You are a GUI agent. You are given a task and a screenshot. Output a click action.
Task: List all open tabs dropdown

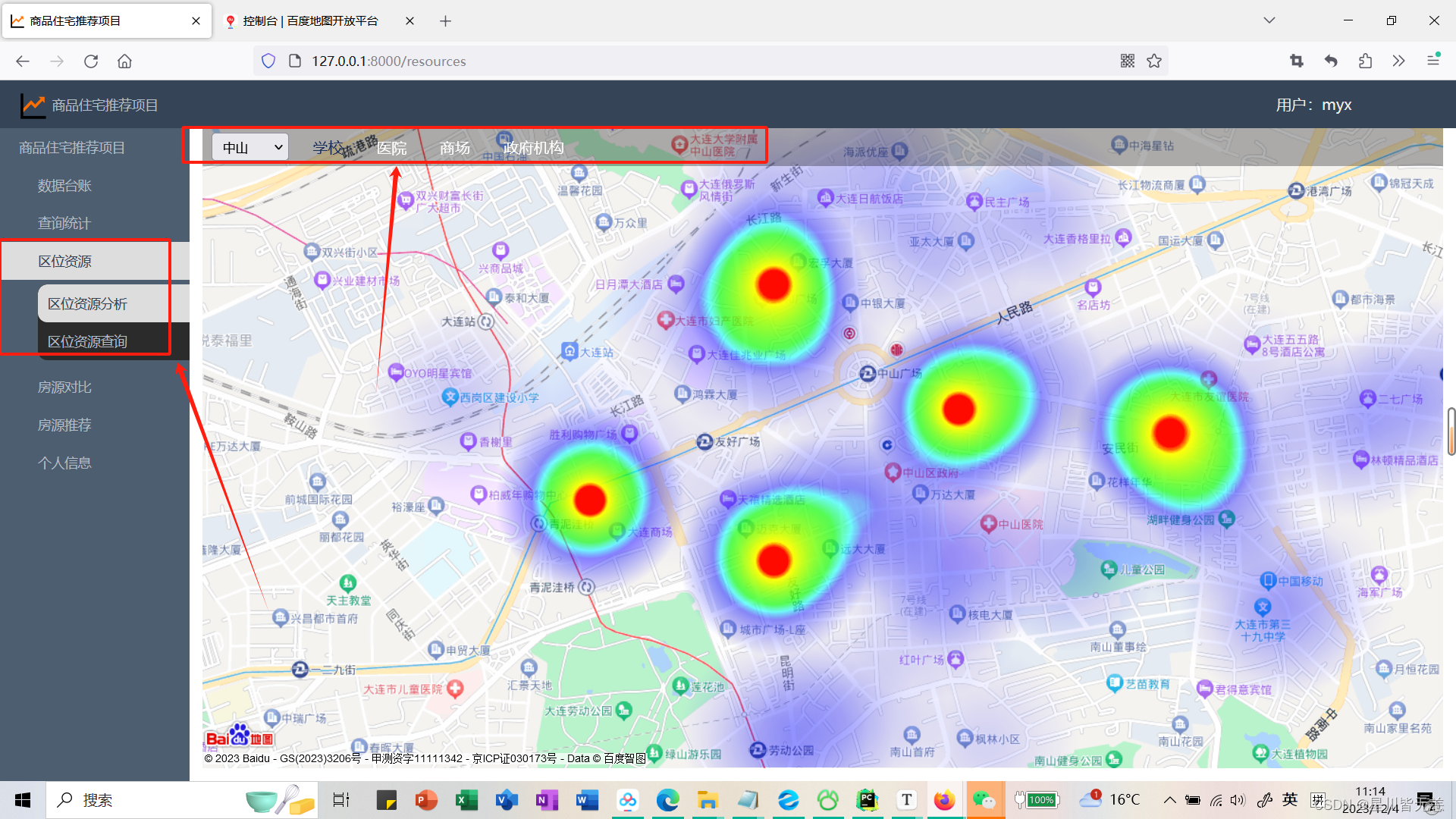pos(1269,20)
